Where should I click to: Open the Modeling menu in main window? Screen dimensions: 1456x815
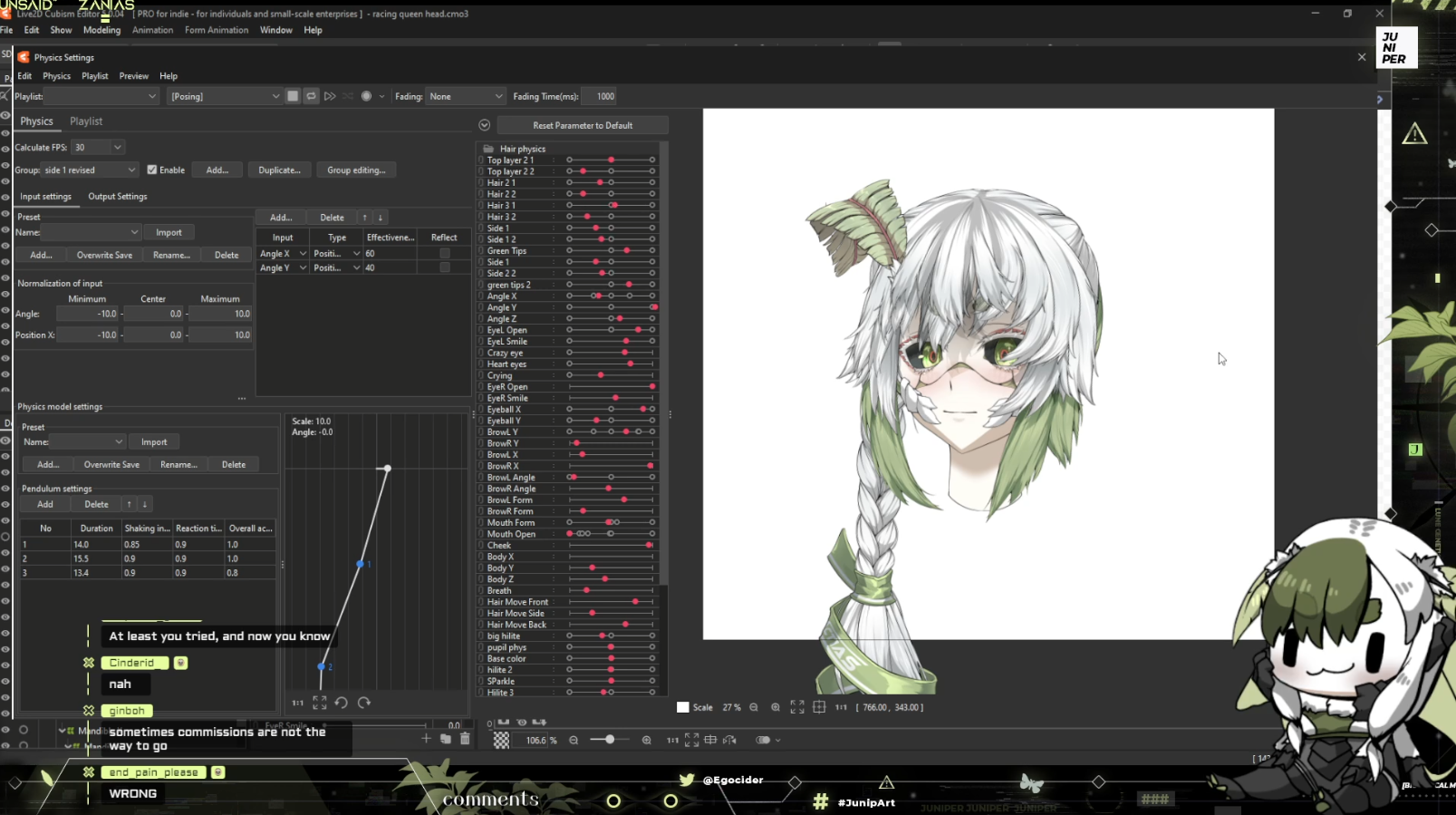coord(101,30)
